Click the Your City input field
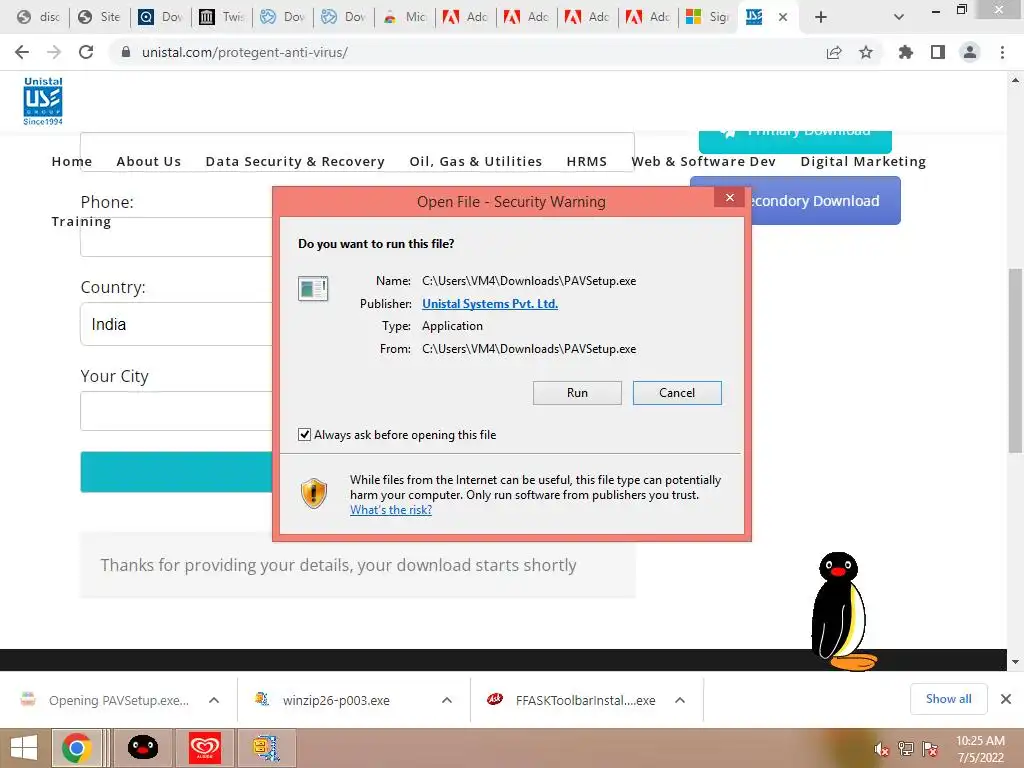Image resolution: width=1024 pixels, height=768 pixels. pyautogui.click(x=176, y=411)
